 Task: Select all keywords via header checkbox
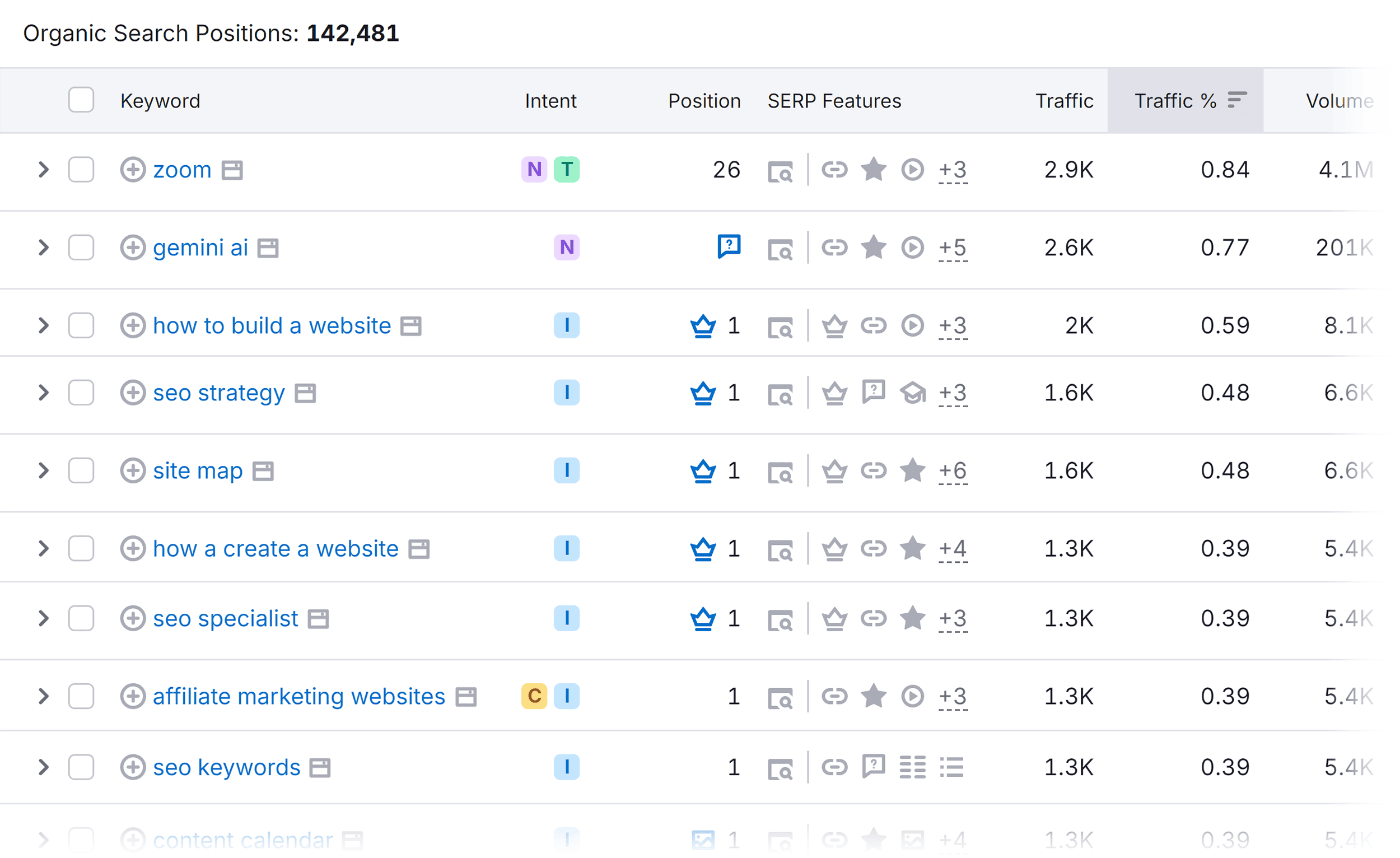tap(81, 100)
